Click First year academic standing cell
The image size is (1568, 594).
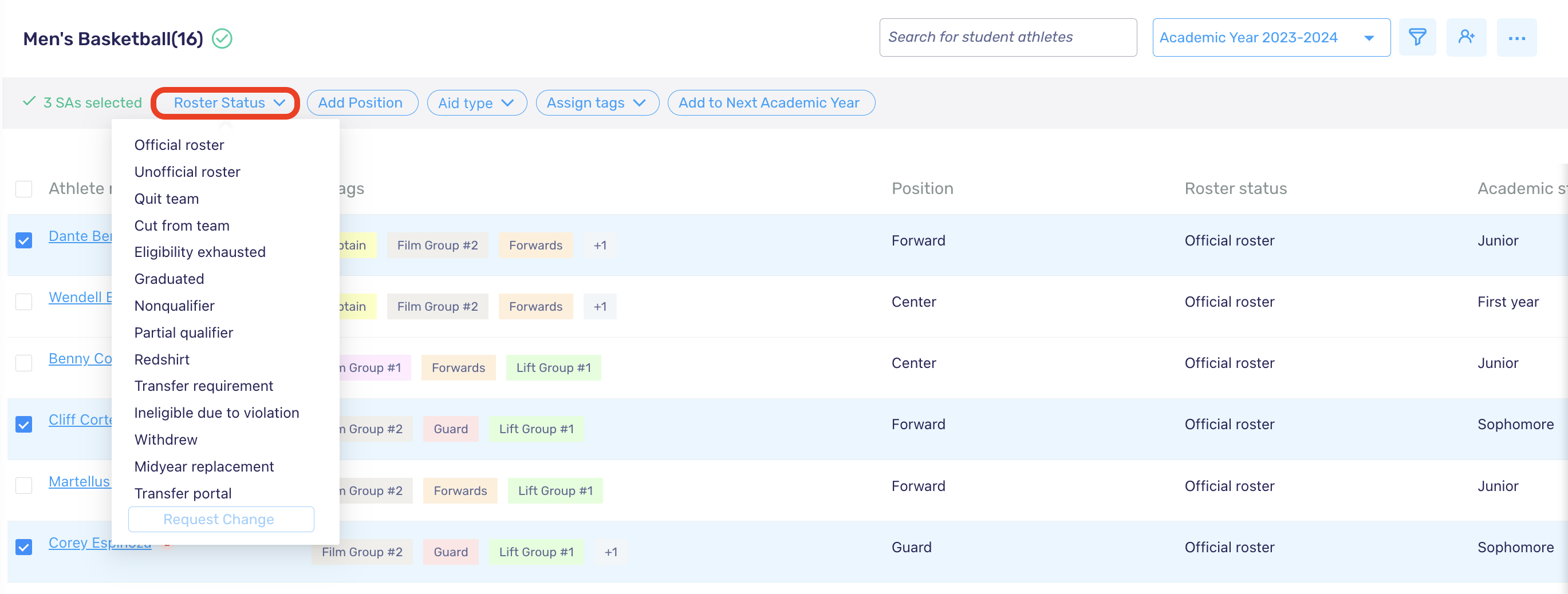pos(1508,302)
